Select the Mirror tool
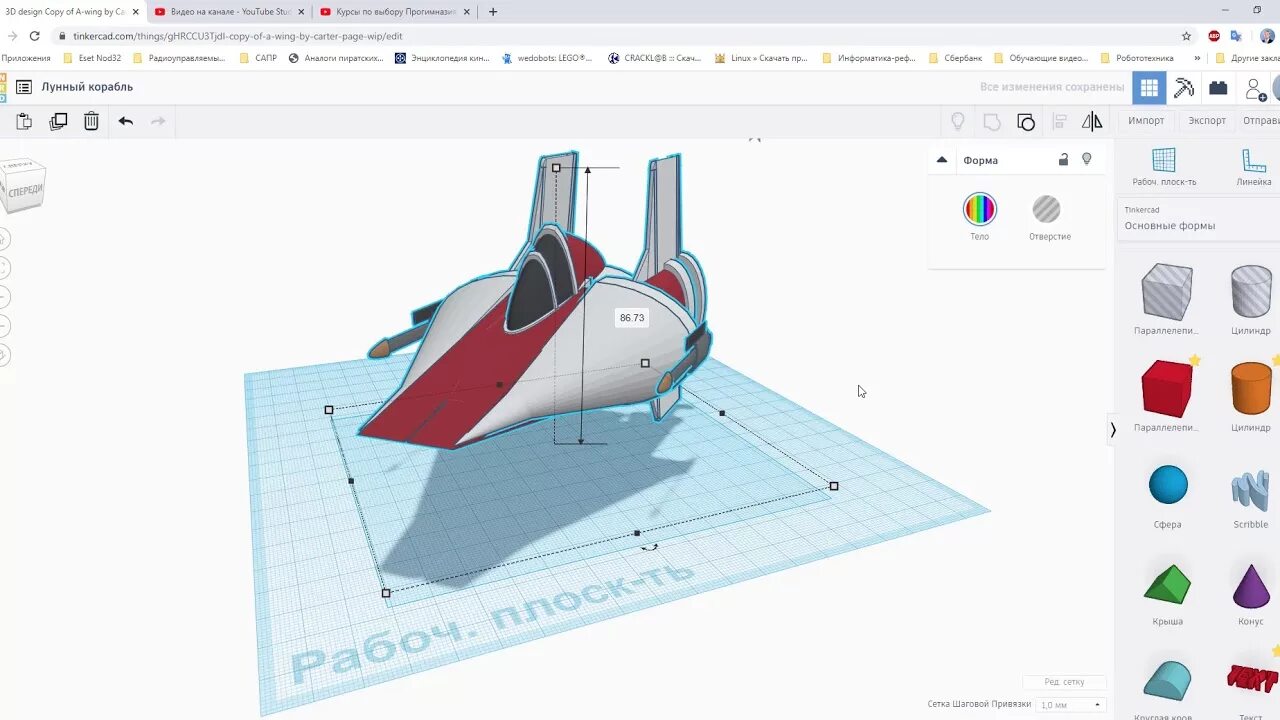This screenshot has width=1280, height=720. point(1092,121)
